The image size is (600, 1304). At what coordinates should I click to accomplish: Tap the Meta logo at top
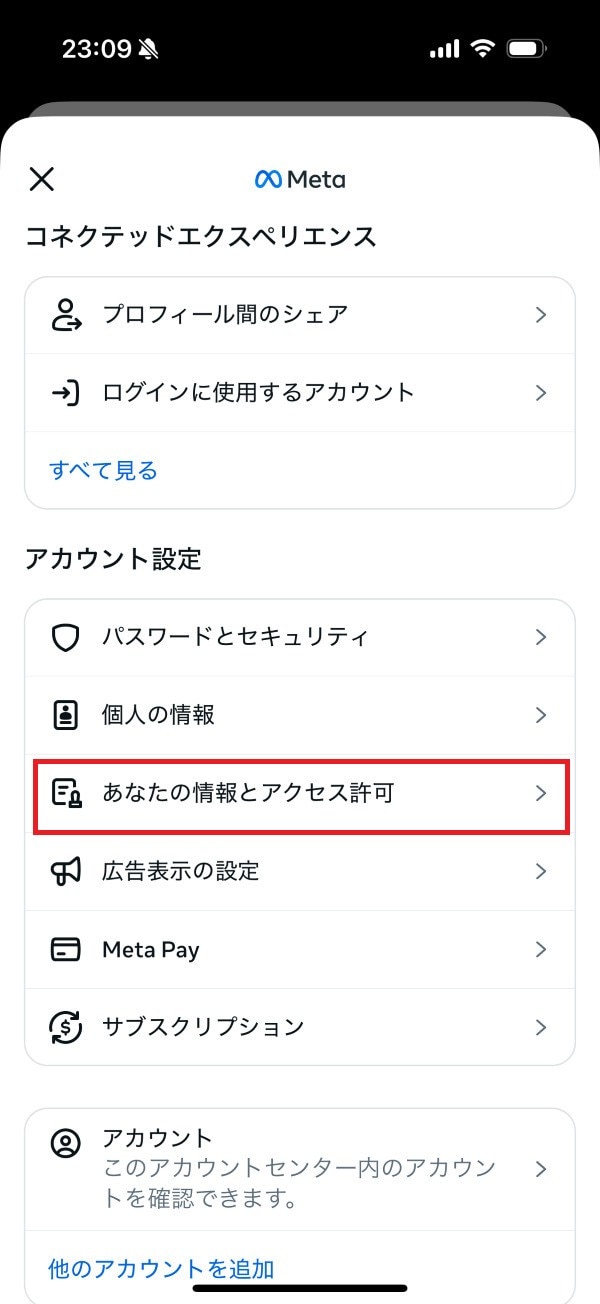[300, 180]
